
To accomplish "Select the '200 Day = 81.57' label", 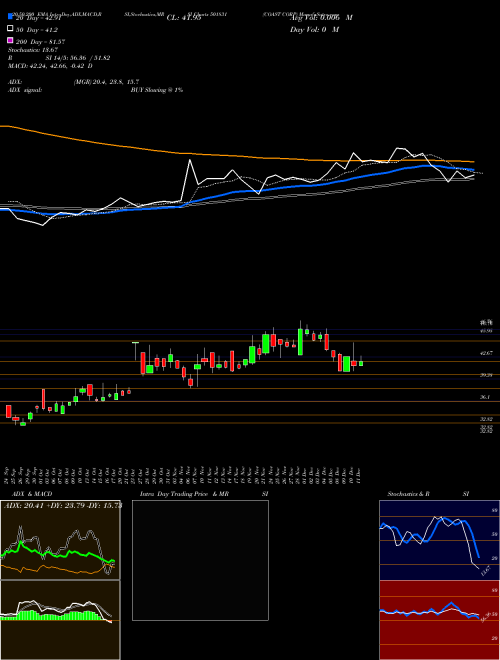I will coord(40,42).
